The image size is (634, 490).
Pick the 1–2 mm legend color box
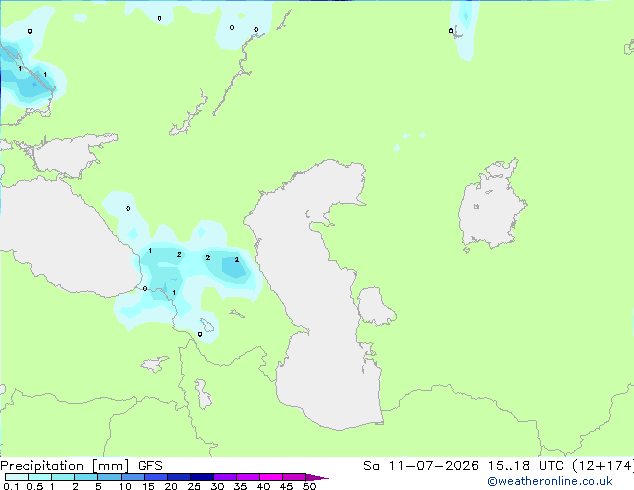(63, 477)
